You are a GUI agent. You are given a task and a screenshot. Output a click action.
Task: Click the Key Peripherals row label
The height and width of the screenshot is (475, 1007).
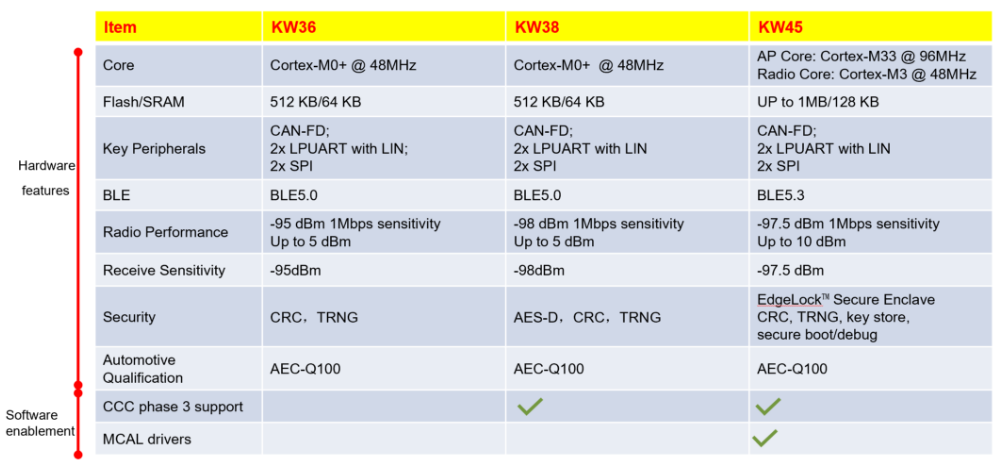point(154,148)
